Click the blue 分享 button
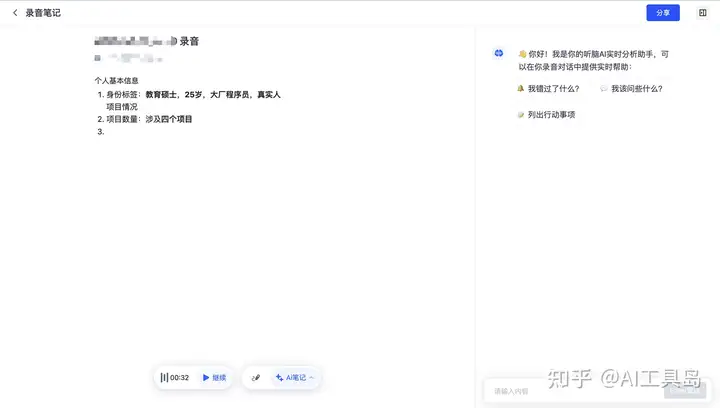720x408 pixels. pyautogui.click(x=663, y=13)
